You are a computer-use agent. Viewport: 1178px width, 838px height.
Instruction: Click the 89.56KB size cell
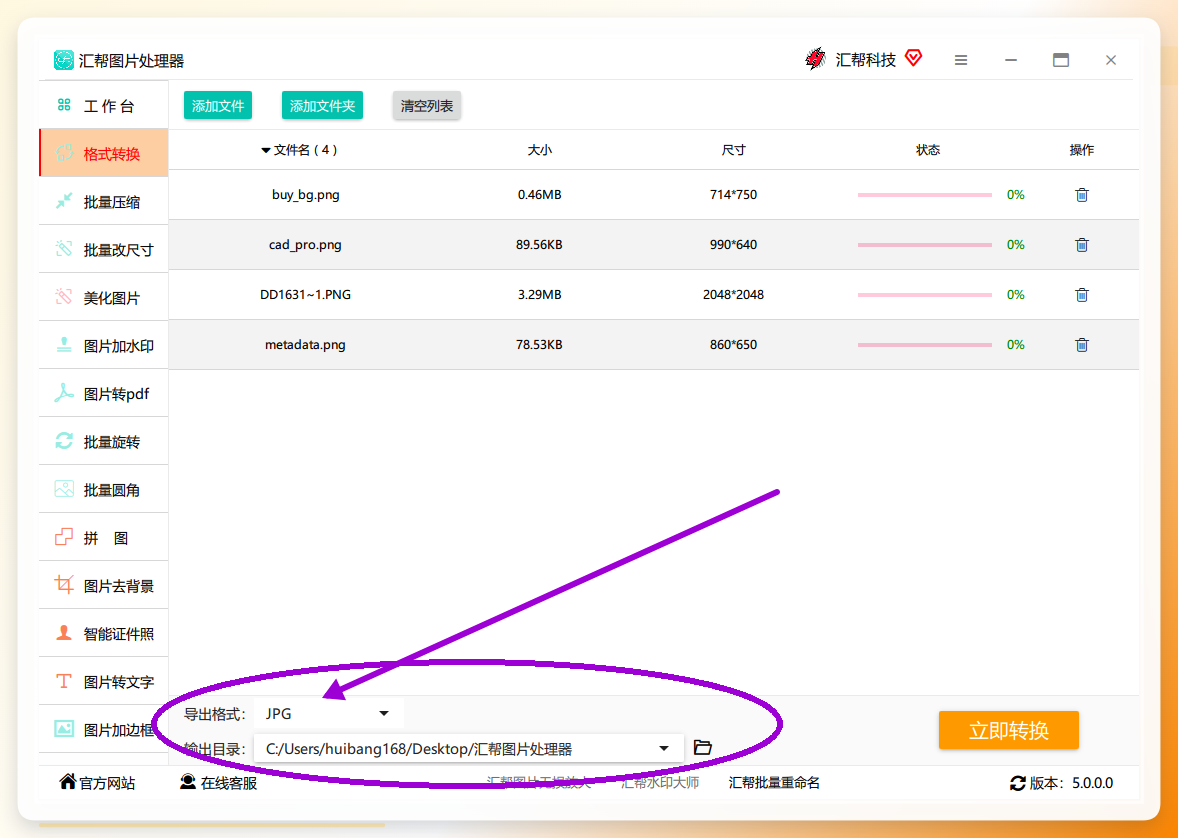(539, 245)
